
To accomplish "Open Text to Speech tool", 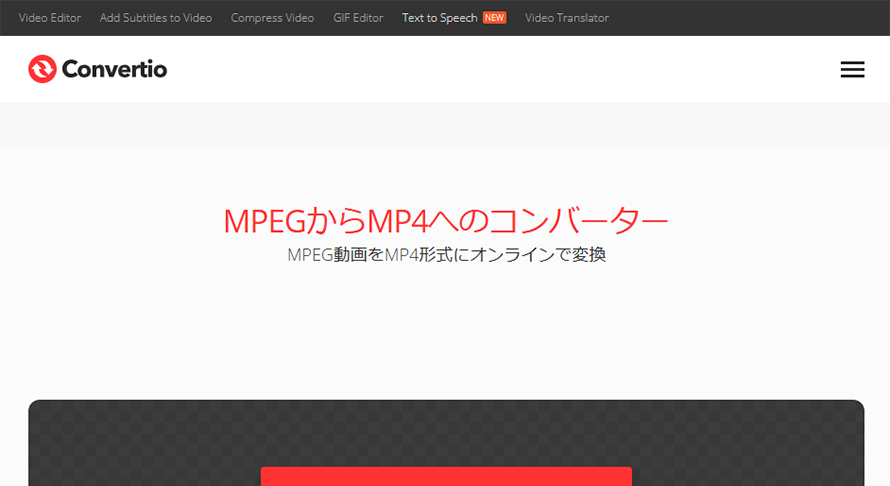I will click(439, 18).
